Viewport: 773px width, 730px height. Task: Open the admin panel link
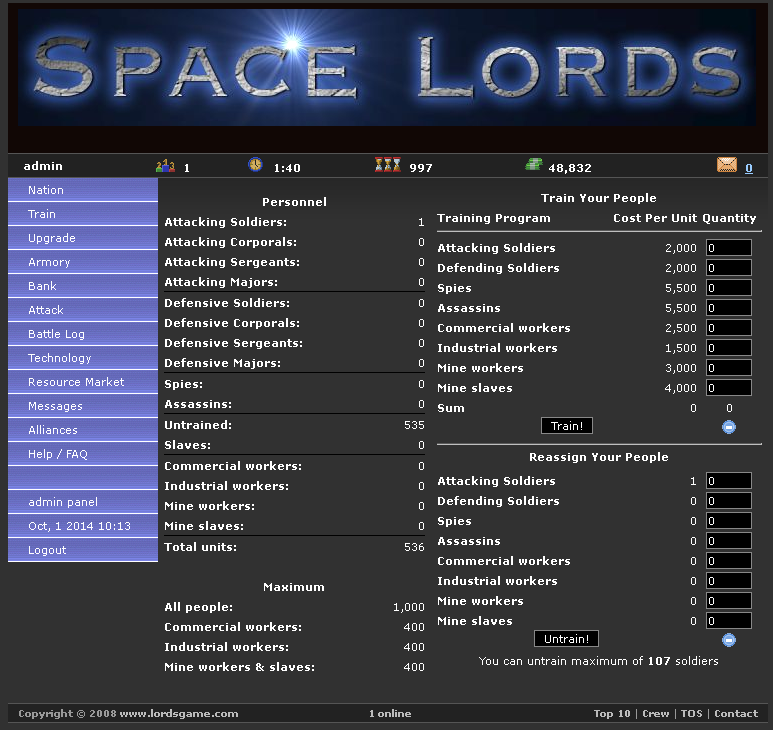pos(83,502)
